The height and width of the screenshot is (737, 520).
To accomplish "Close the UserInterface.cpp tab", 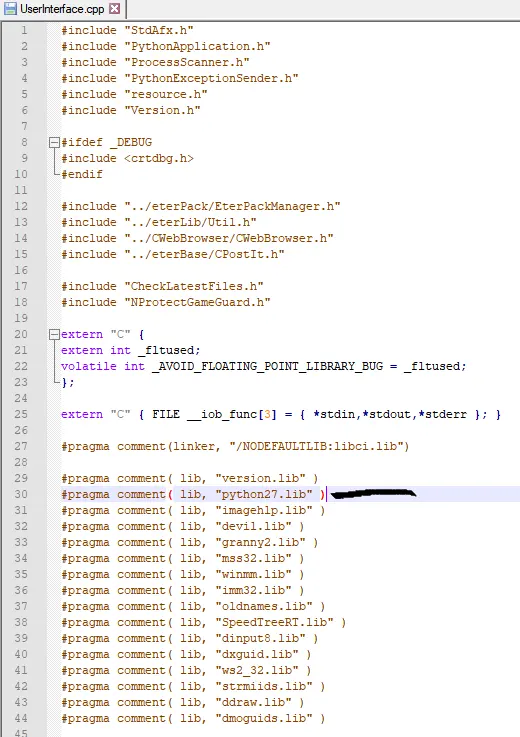I will pyautogui.click(x=114, y=8).
